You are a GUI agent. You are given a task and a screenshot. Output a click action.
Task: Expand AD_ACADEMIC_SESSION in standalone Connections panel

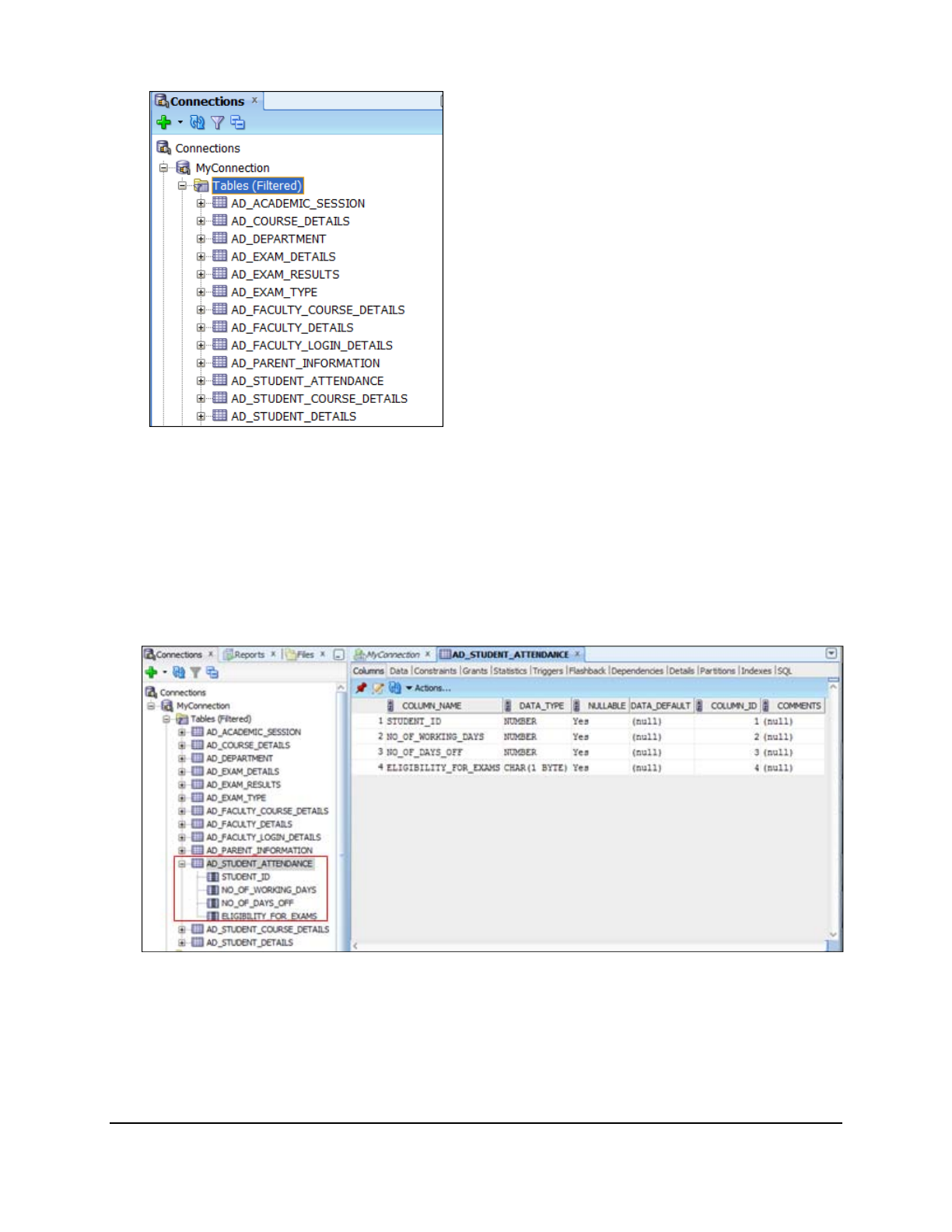201,204
